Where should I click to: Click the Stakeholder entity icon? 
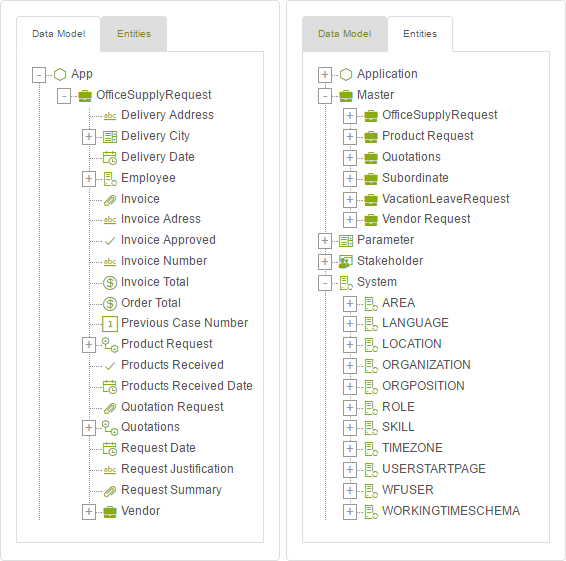(346, 262)
